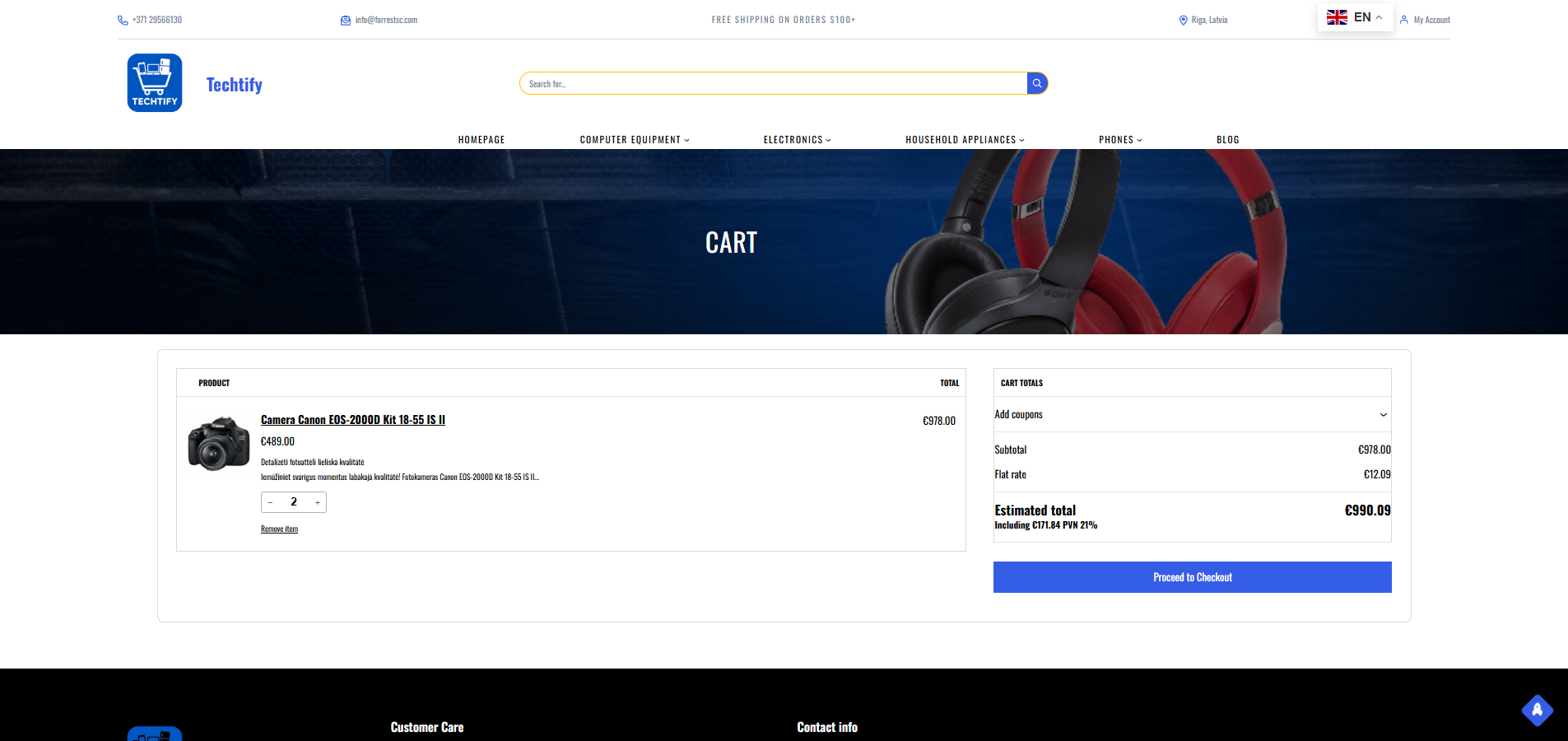Click the envelope email icon
Image resolution: width=1568 pixels, height=741 pixels.
(346, 21)
